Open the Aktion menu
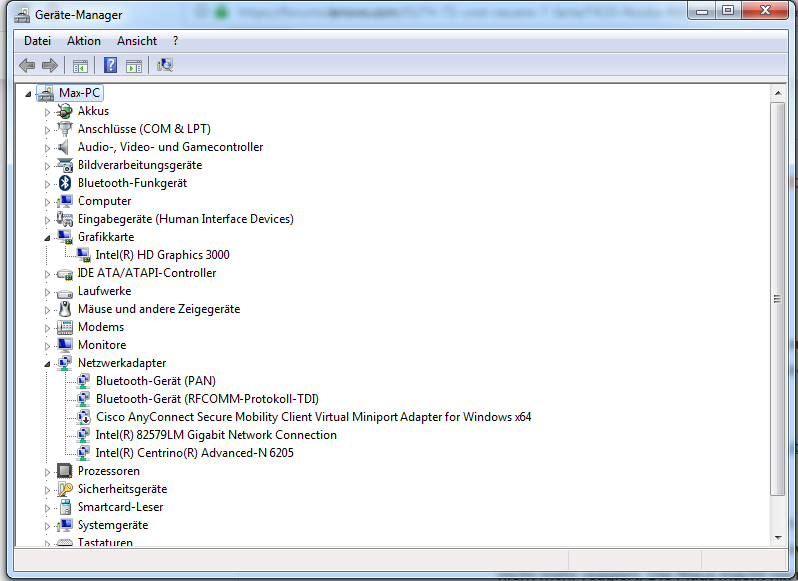The height and width of the screenshot is (581, 798). [84, 41]
